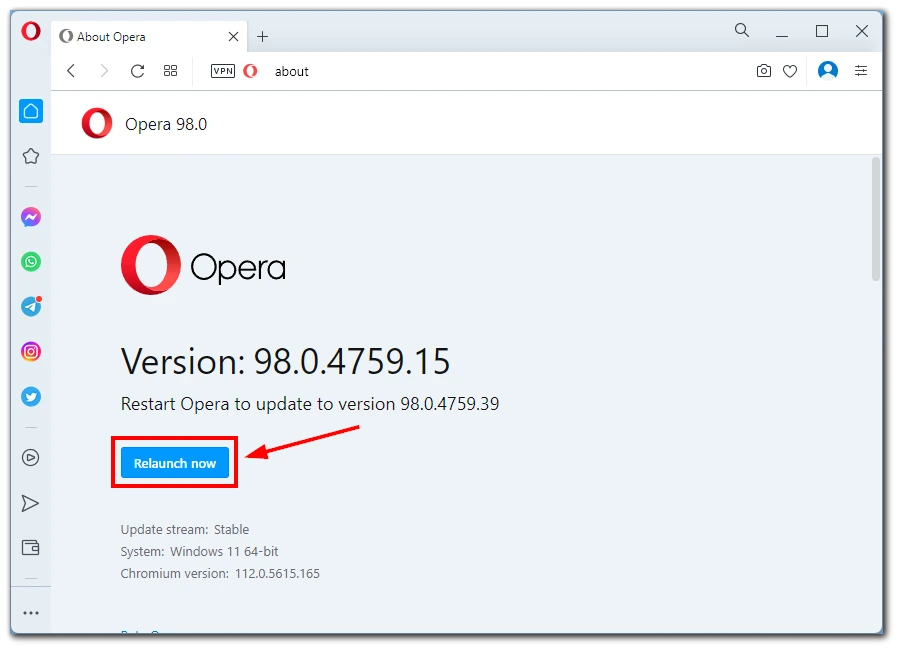Close the Opera window

tap(862, 31)
